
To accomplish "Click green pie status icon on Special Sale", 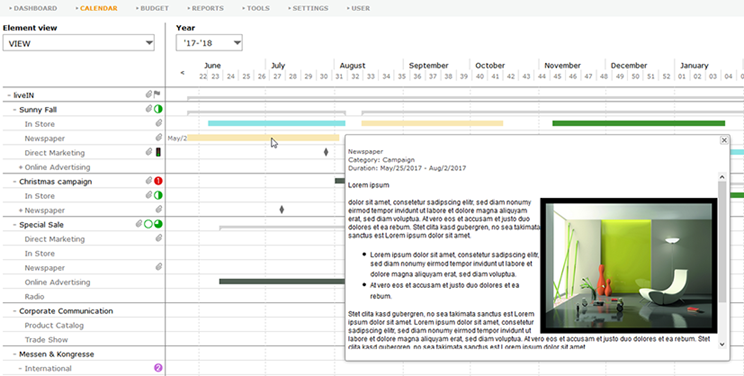I will 158,224.
